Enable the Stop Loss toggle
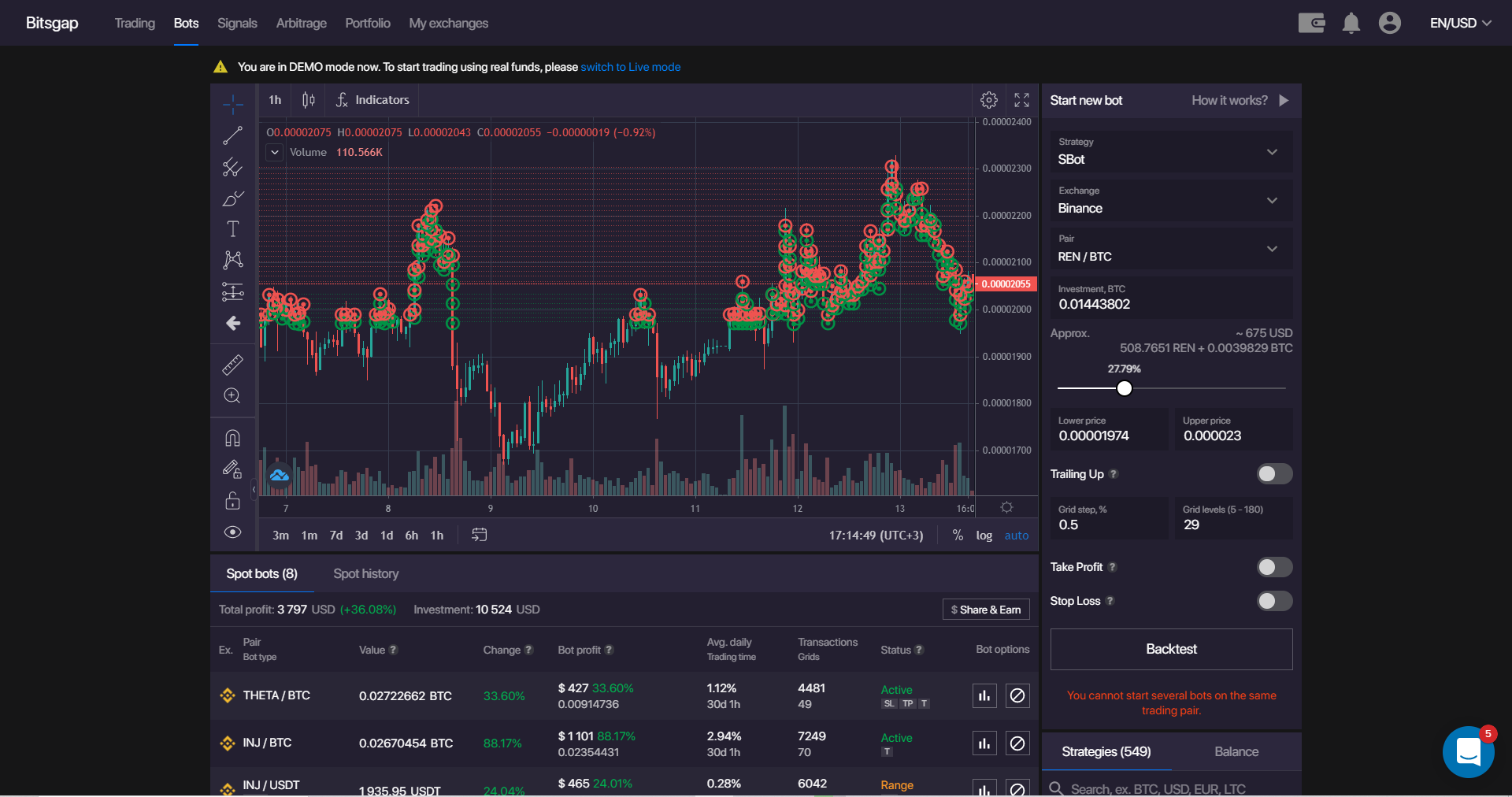 (x=1274, y=601)
